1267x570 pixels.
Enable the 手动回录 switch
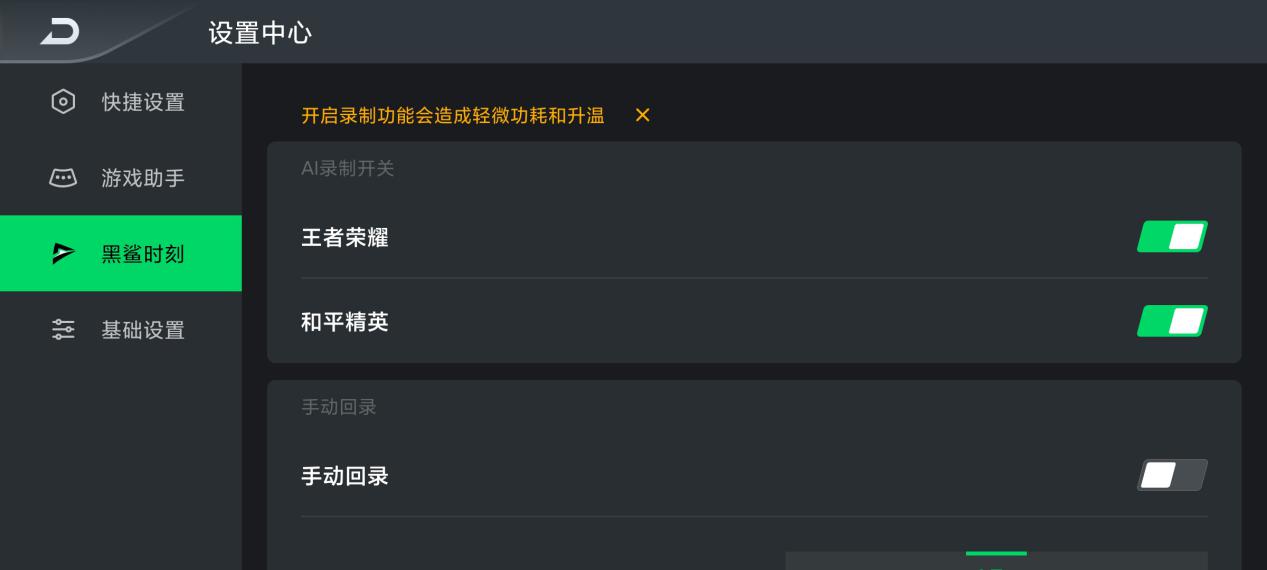(x=1172, y=475)
